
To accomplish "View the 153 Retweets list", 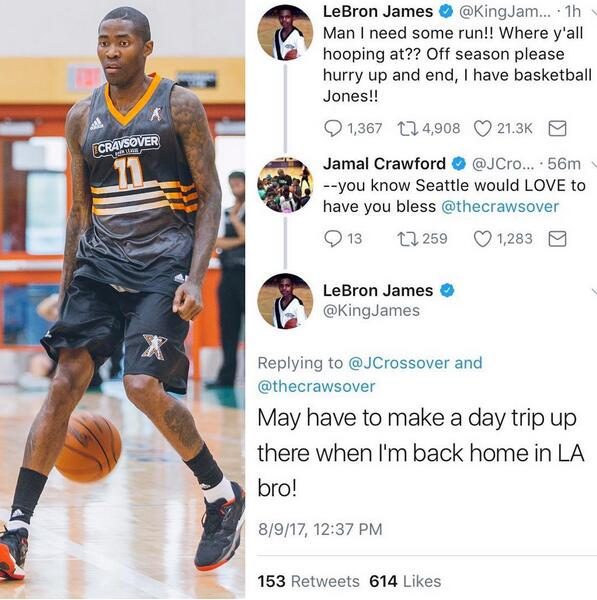I will [x=308, y=581].
